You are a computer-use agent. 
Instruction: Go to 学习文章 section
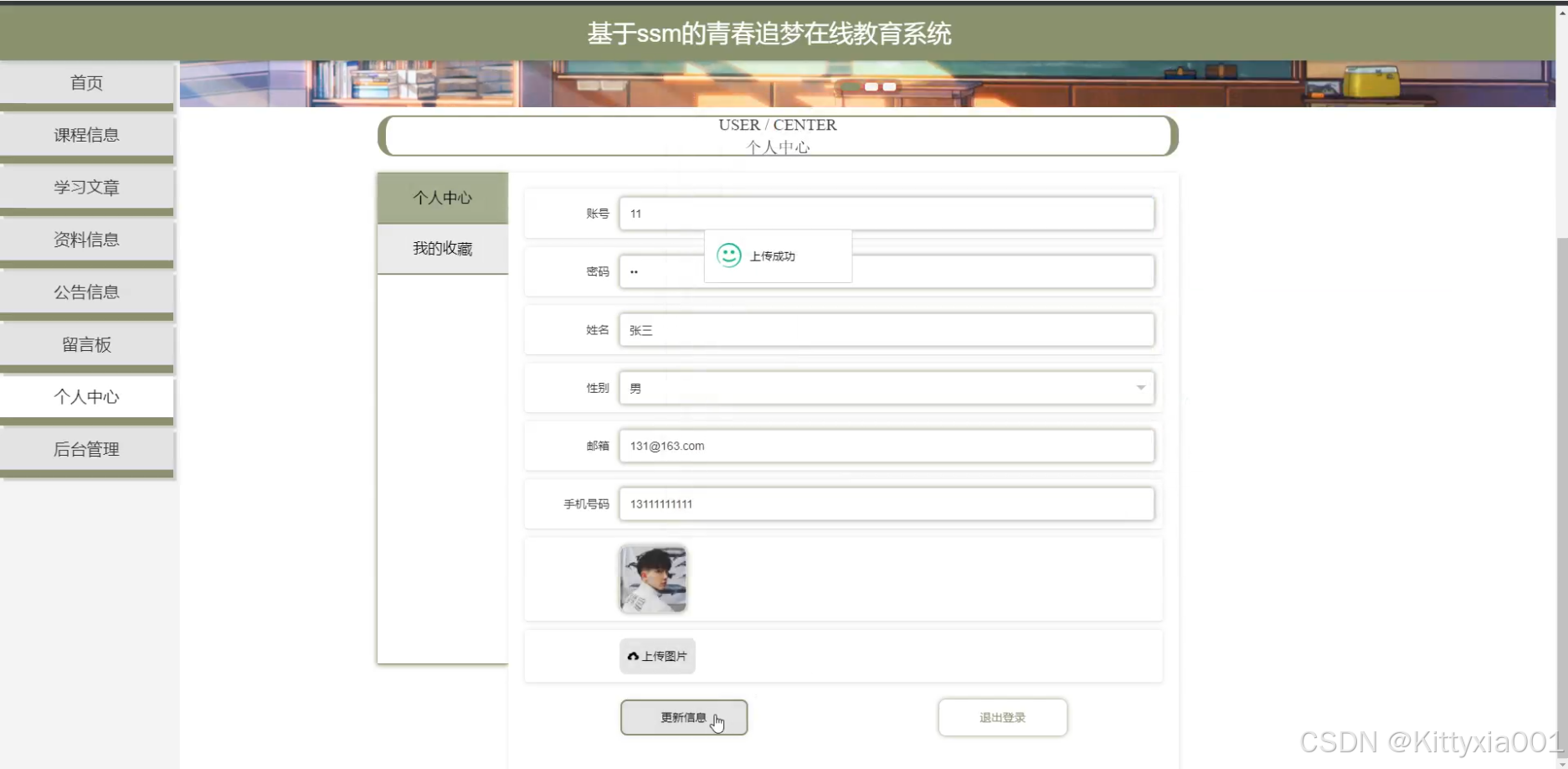point(87,188)
